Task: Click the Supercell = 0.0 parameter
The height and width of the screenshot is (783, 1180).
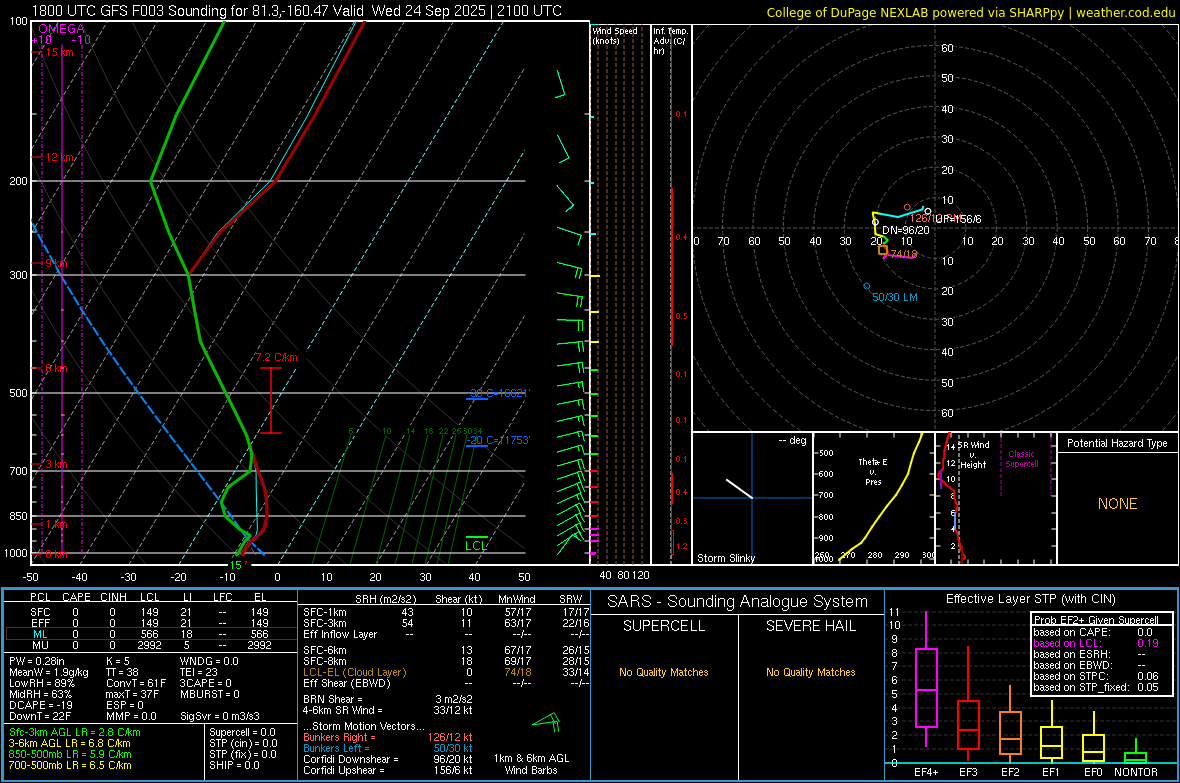Action: click(x=242, y=732)
